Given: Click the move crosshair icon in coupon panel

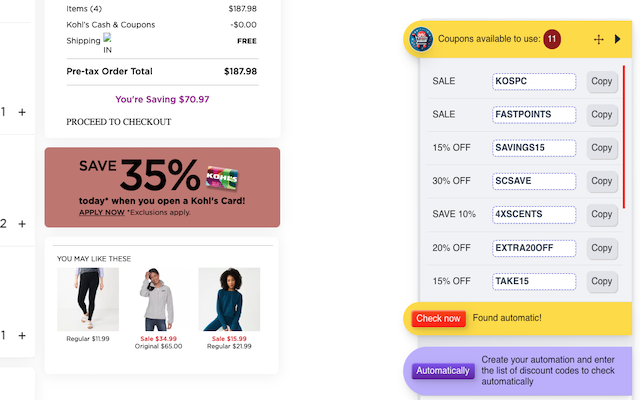Looking at the screenshot, I should point(598,39).
